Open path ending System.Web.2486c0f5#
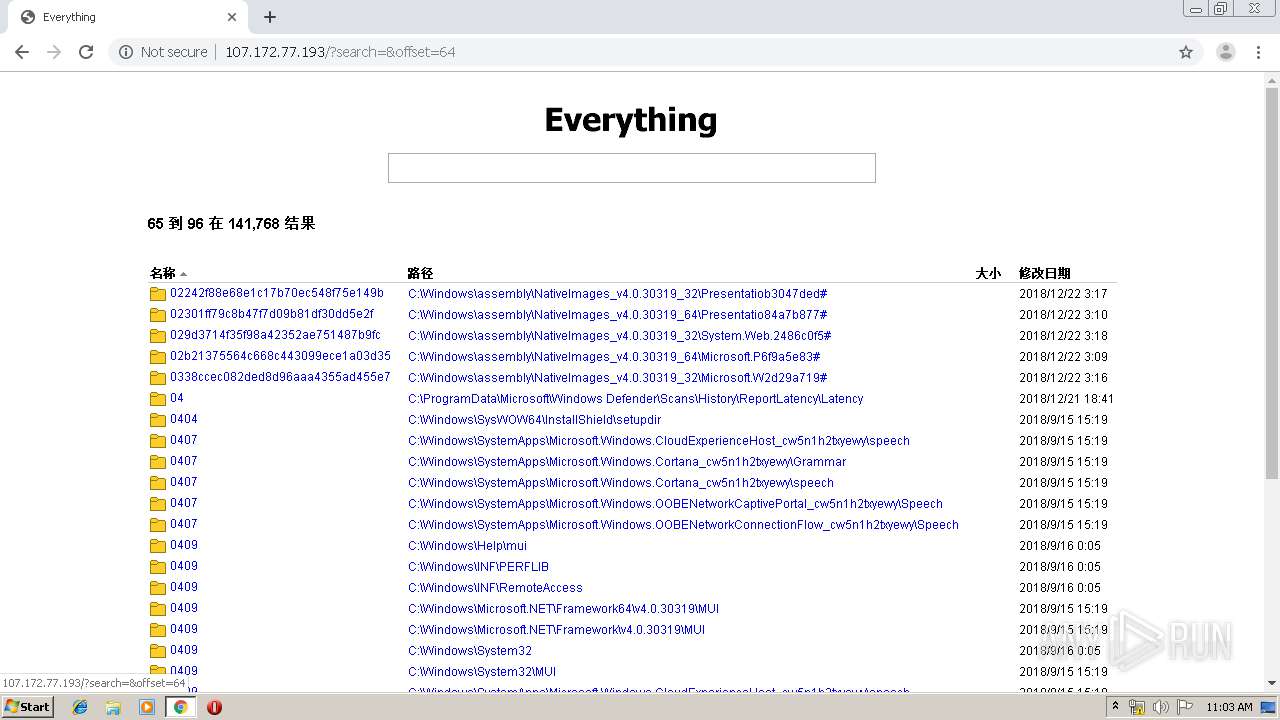 point(619,336)
